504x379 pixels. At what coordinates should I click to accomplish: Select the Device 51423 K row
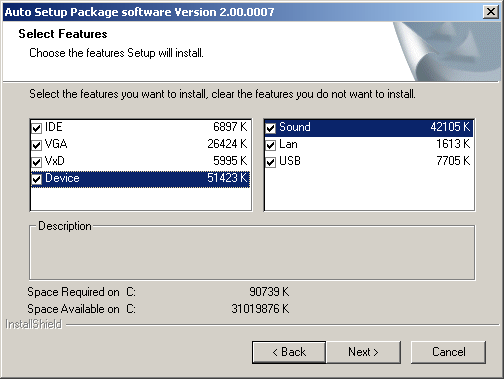coord(140,178)
